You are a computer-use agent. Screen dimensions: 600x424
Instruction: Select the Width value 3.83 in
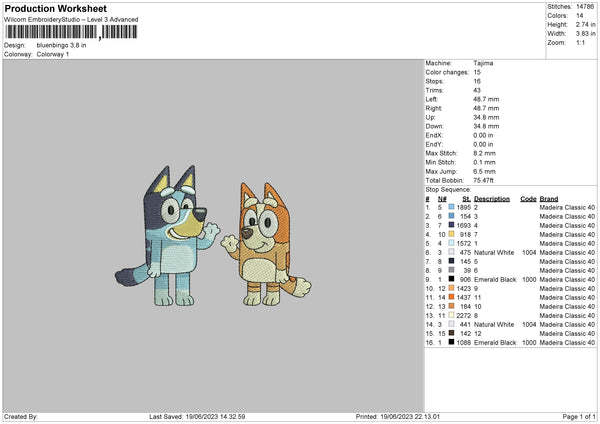coord(585,34)
